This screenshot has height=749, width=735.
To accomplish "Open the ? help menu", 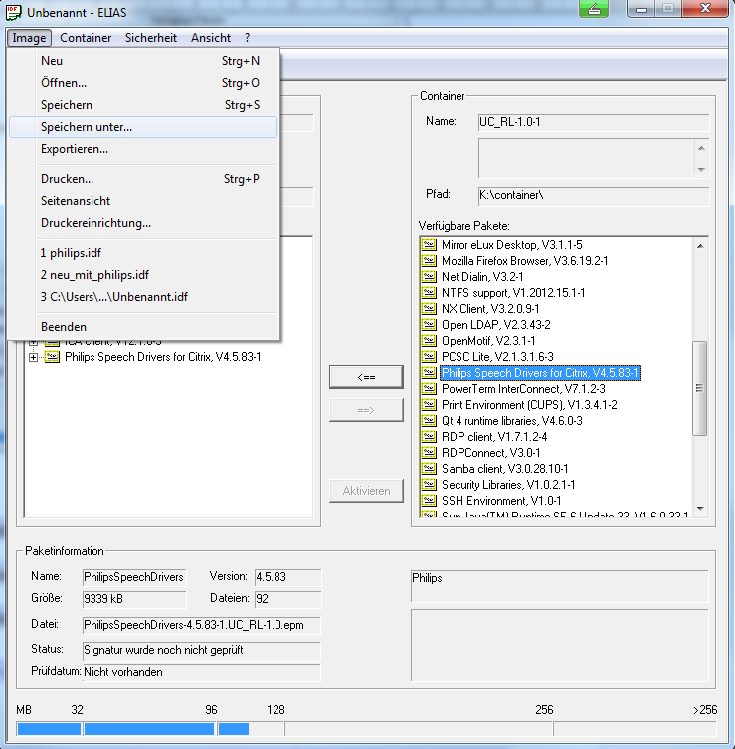I will click(247, 38).
